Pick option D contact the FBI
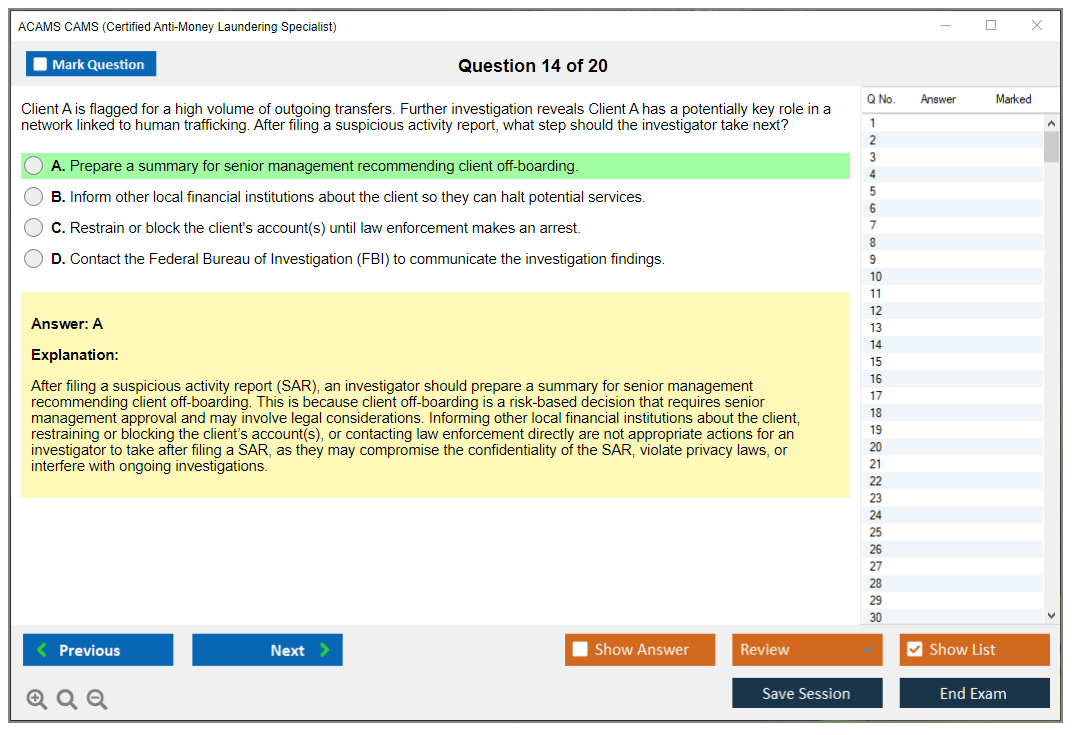This screenshot has height=735, width=1075. [x=34, y=259]
